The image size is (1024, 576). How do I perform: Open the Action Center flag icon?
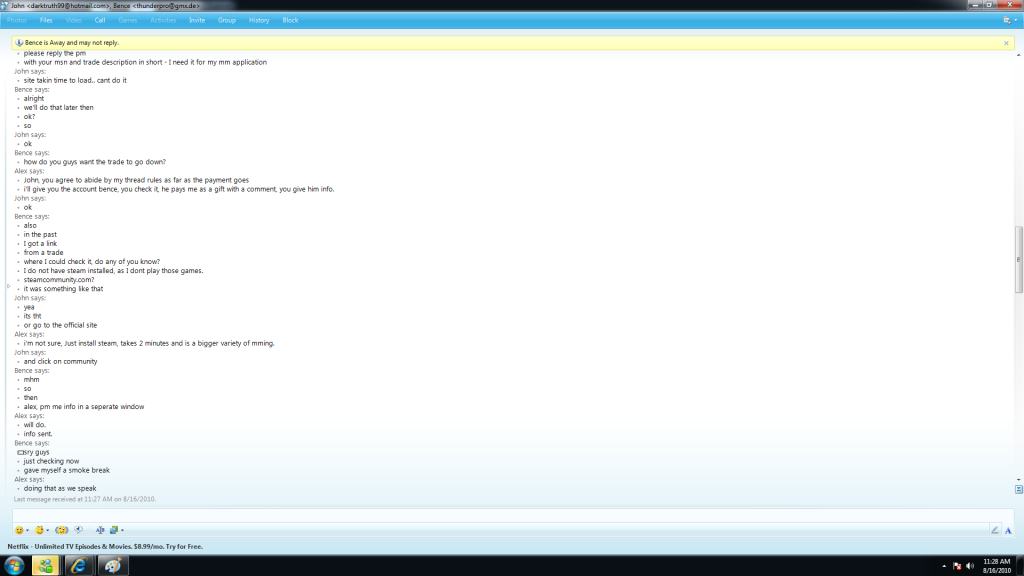click(957, 566)
